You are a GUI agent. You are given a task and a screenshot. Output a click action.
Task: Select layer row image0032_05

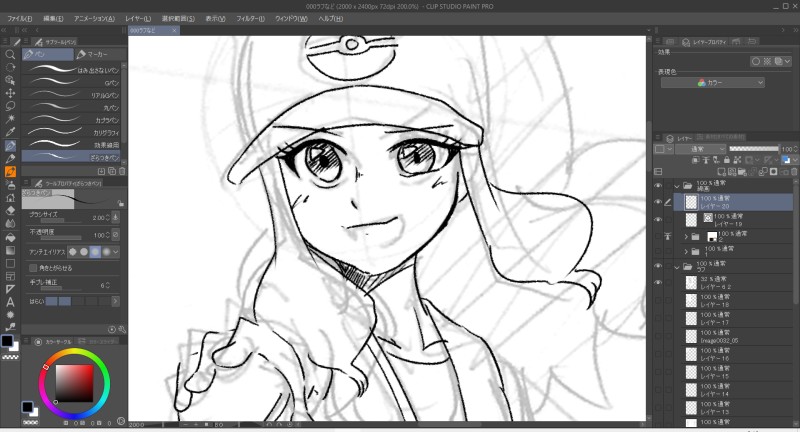735,337
